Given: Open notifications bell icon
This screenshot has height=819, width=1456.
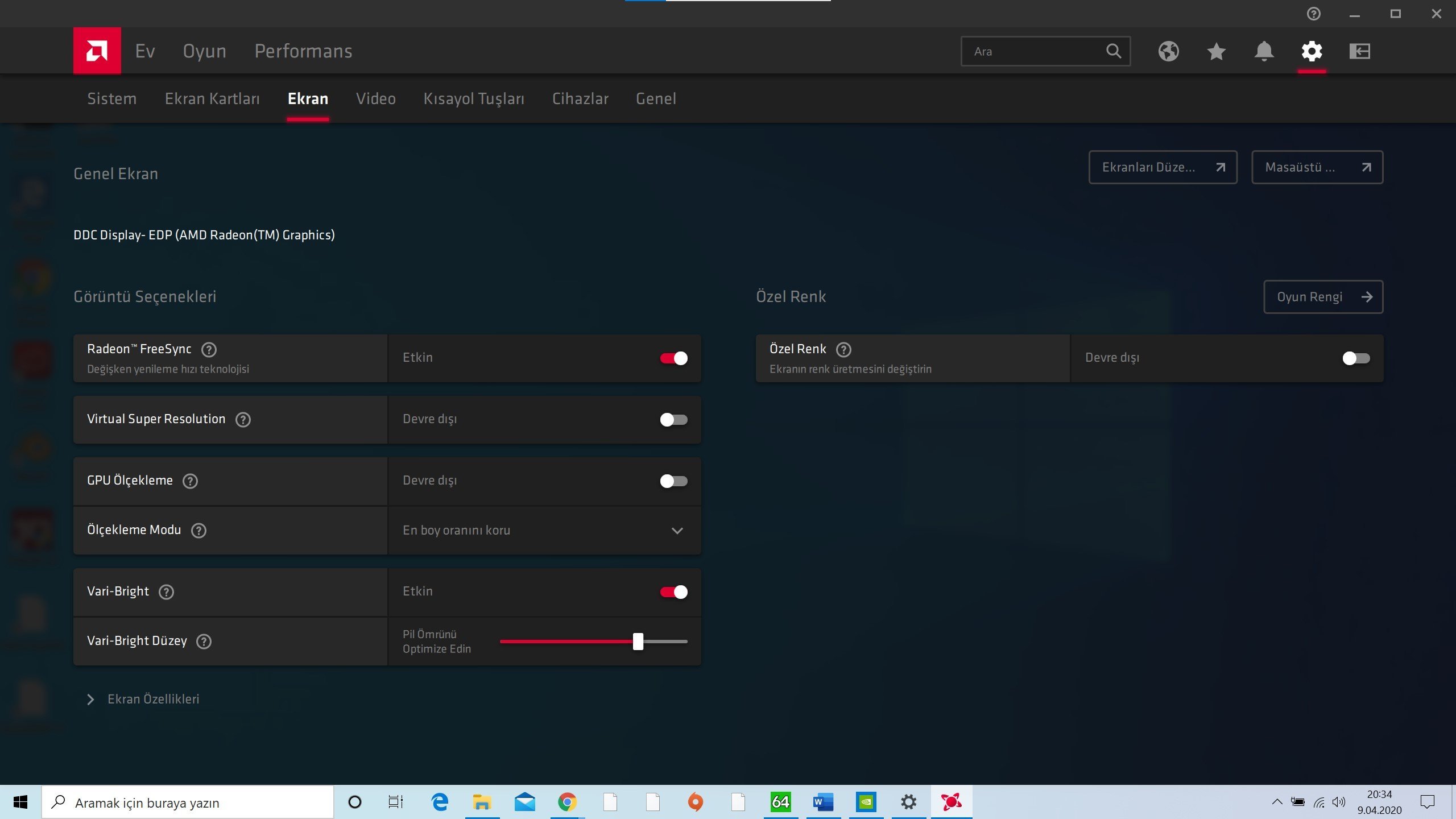Looking at the screenshot, I should [x=1264, y=51].
